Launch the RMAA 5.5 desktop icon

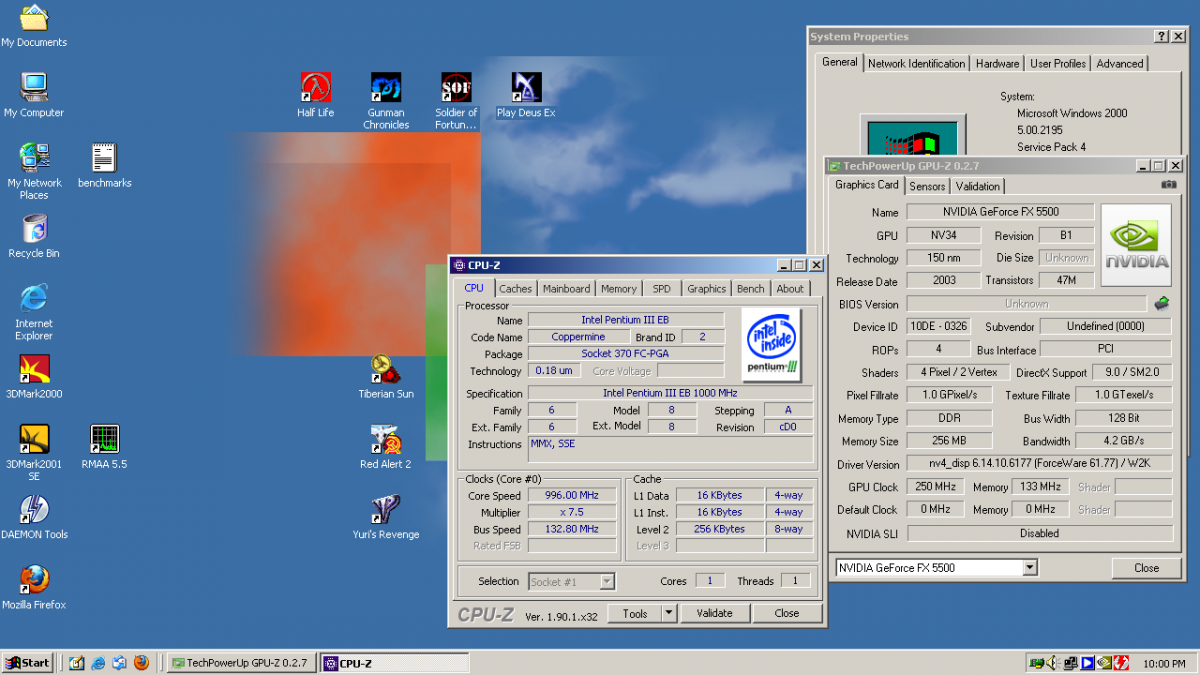tap(104, 440)
